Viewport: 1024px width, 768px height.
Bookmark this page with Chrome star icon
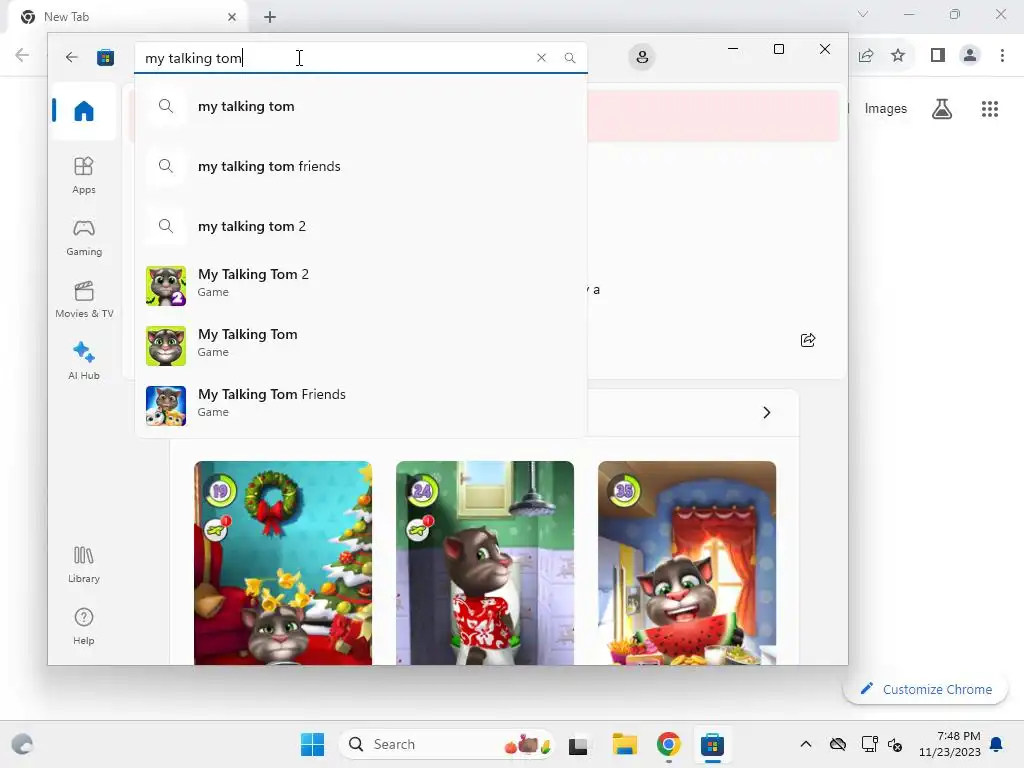point(898,56)
